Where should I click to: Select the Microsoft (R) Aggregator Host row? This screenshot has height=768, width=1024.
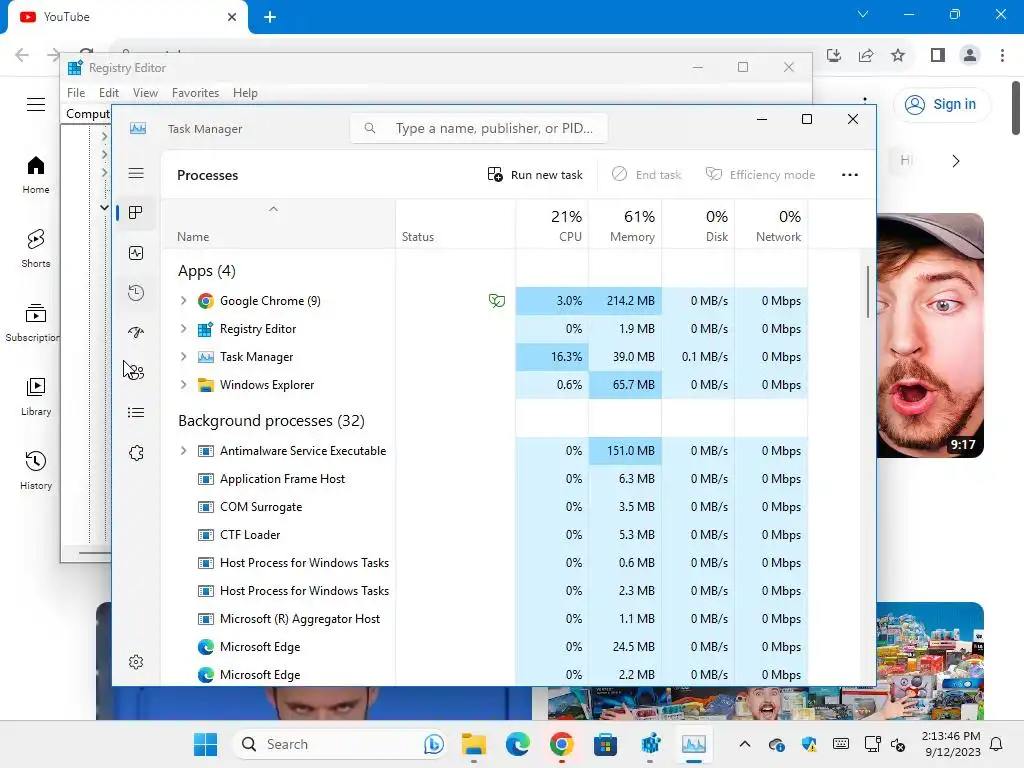[x=484, y=618]
